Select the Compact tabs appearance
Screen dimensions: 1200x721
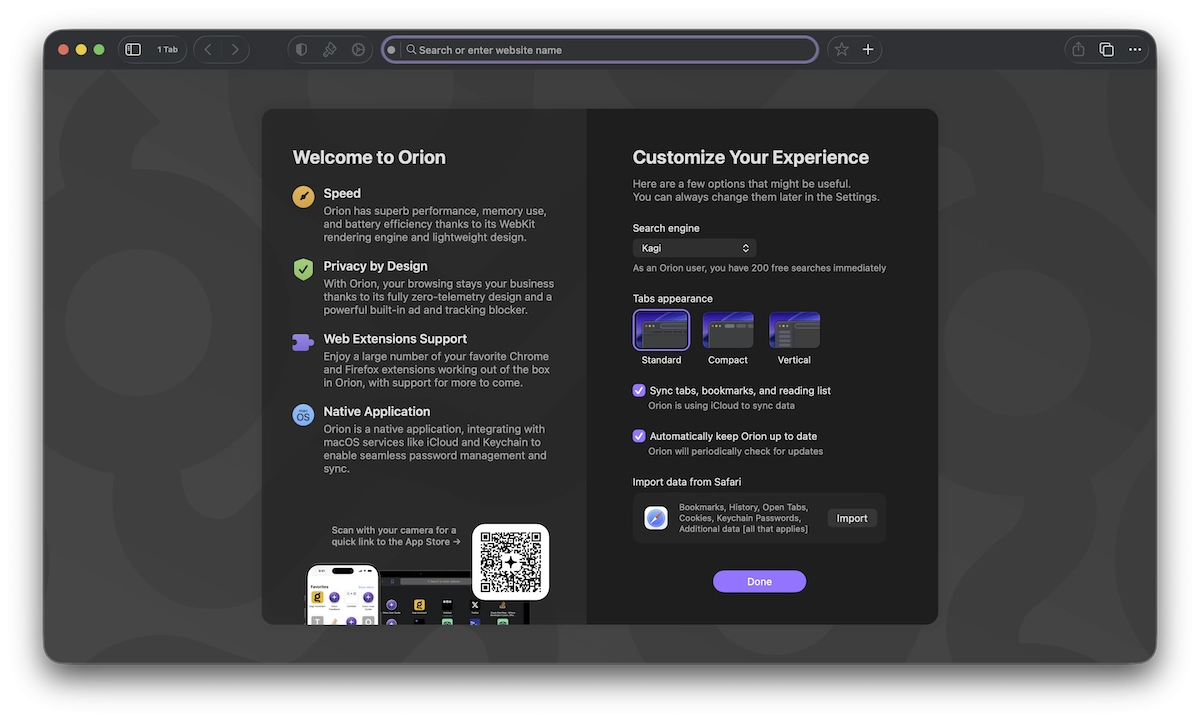(x=728, y=331)
